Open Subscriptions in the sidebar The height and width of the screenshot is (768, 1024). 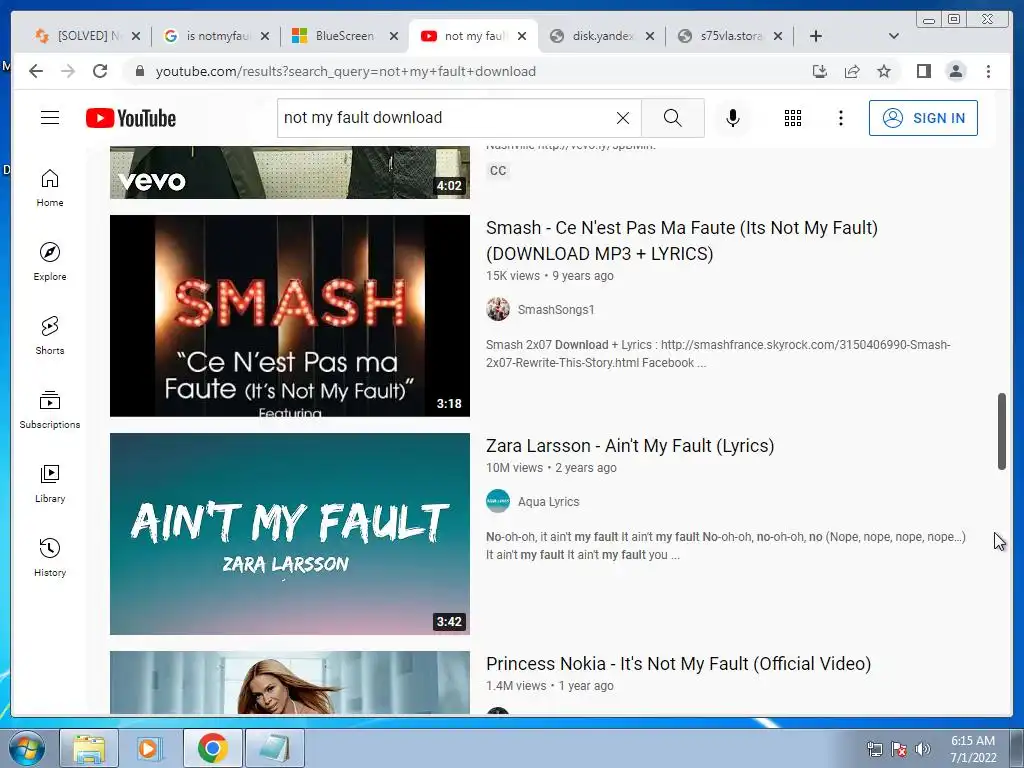point(50,409)
